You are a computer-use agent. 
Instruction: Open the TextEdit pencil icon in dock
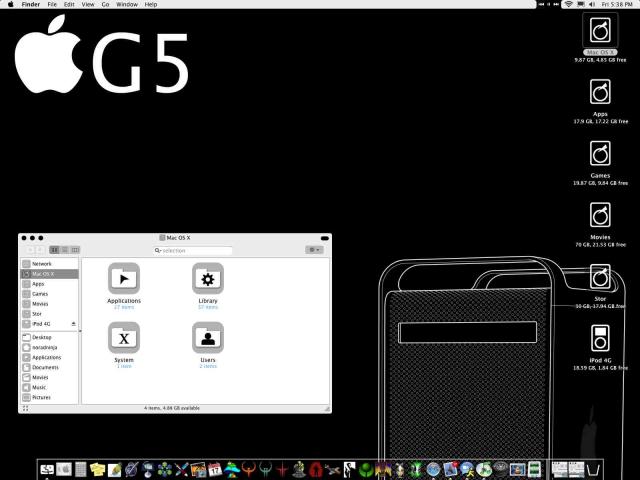click(x=115, y=469)
